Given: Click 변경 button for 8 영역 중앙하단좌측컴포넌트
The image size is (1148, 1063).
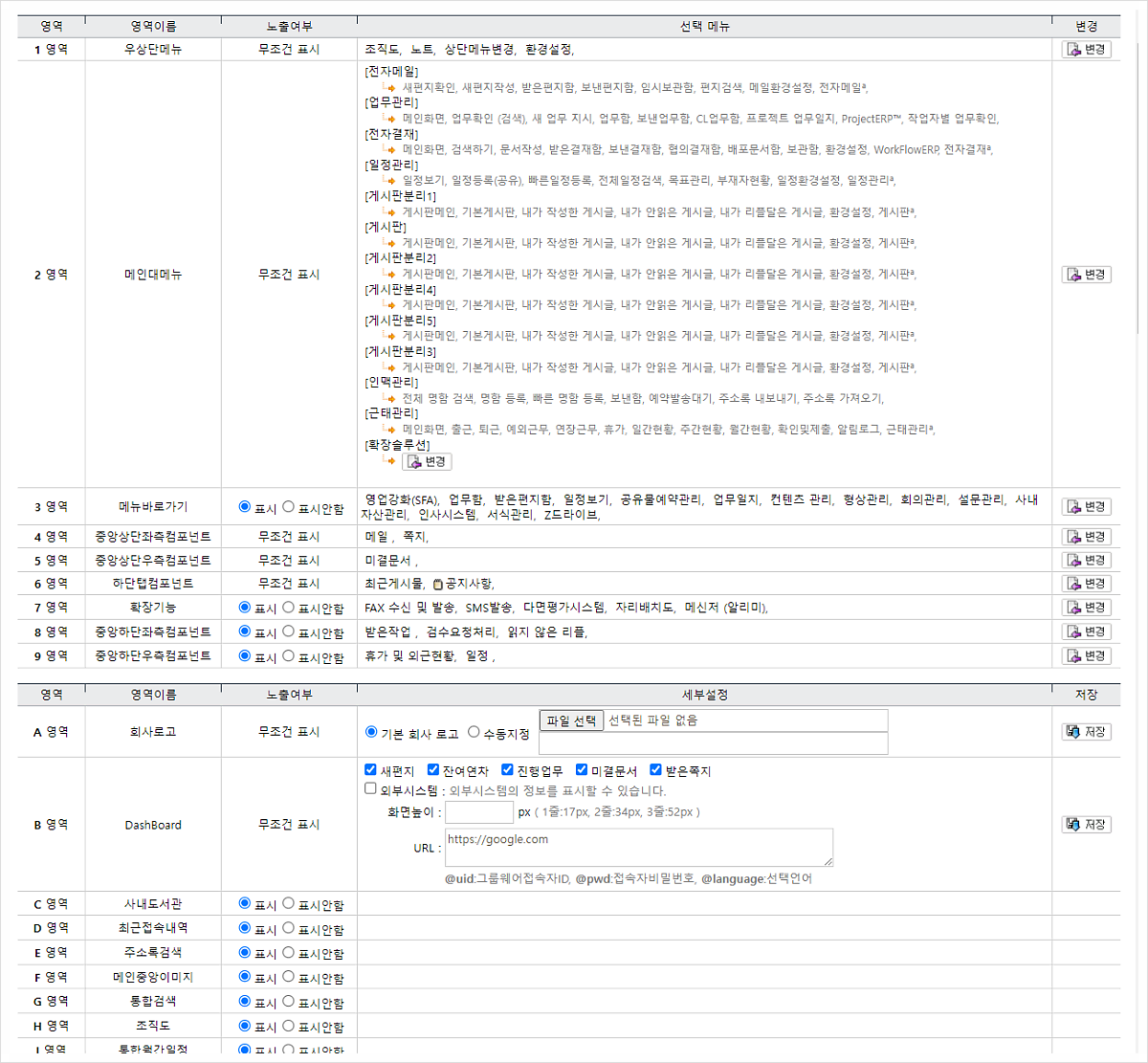Looking at the screenshot, I should pos(1087,631).
